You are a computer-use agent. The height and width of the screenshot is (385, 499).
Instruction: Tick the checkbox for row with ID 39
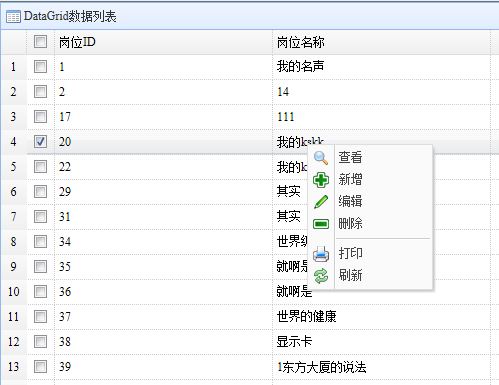[40, 367]
